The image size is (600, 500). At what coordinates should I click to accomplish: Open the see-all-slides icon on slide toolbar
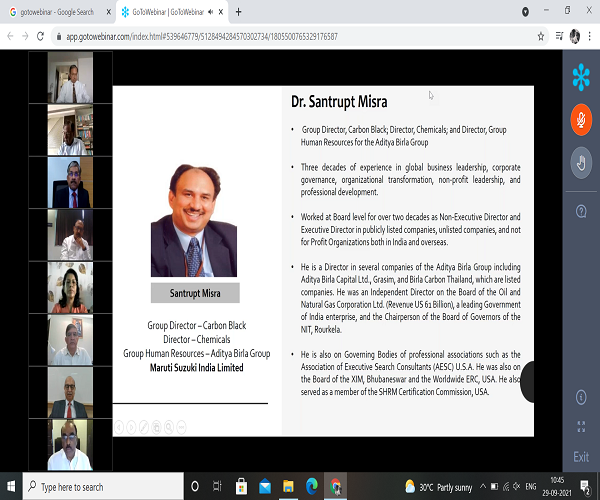coord(156,427)
